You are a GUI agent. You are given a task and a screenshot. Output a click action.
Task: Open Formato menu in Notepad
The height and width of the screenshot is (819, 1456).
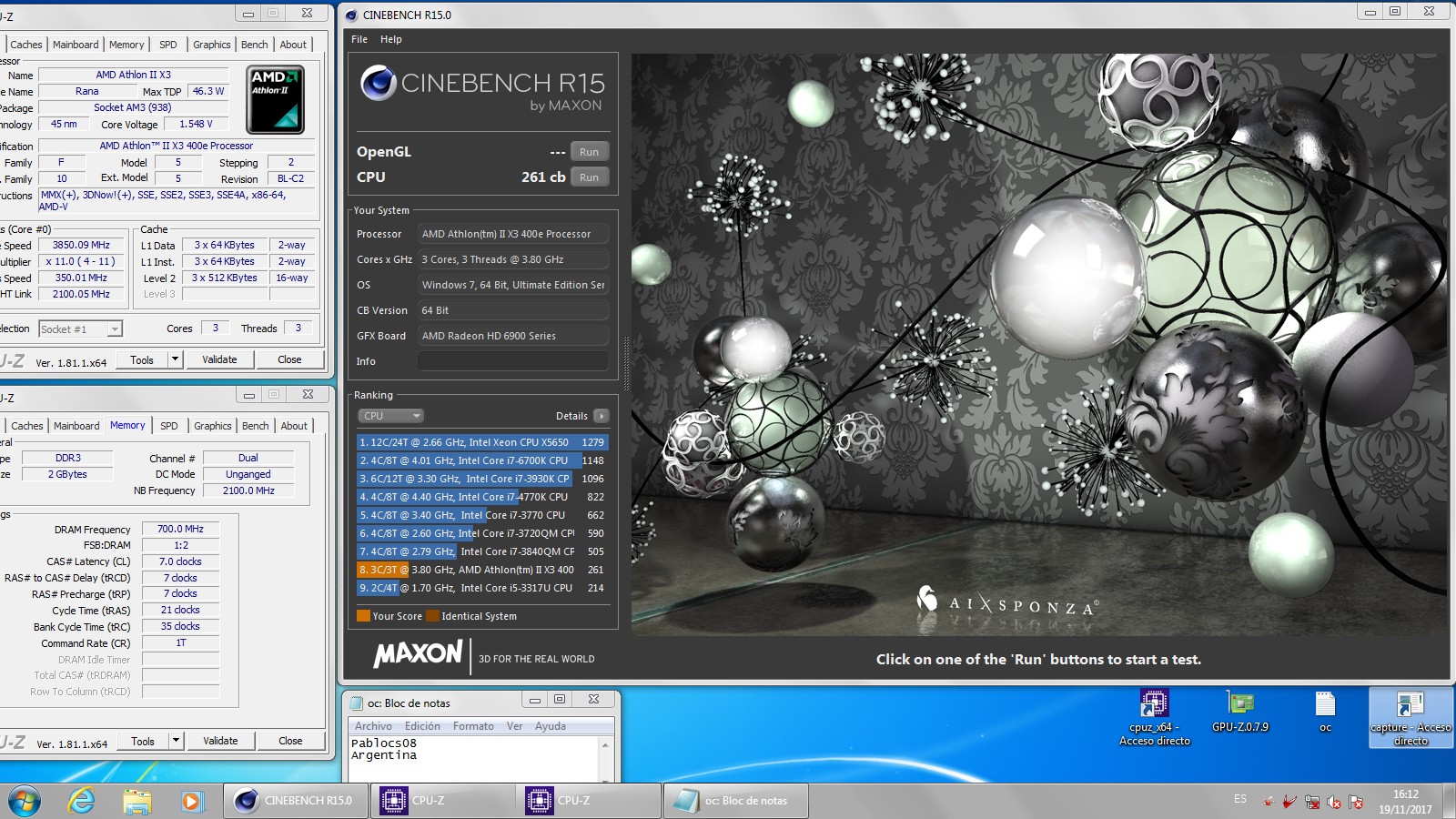[x=473, y=726]
